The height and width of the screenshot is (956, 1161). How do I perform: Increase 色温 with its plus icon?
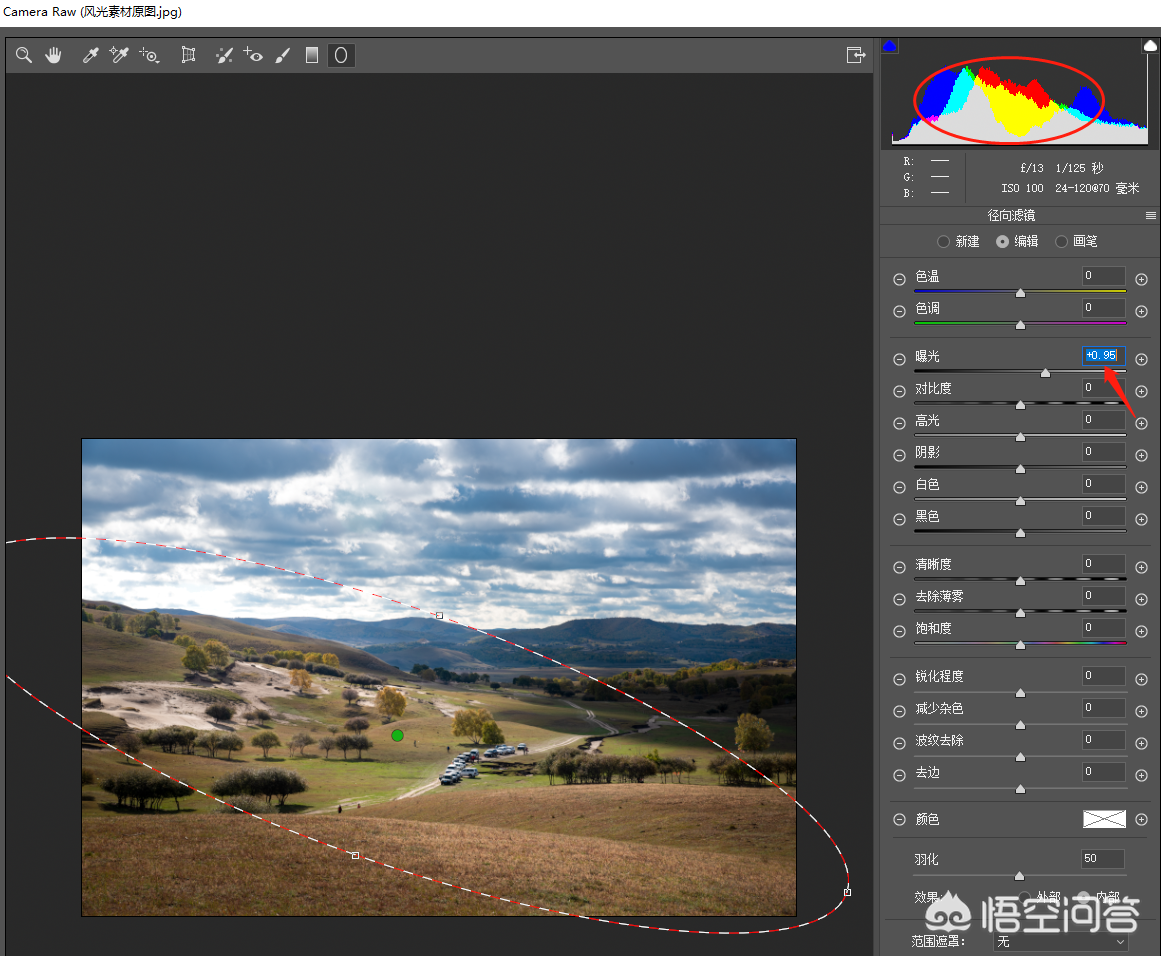[1142, 279]
